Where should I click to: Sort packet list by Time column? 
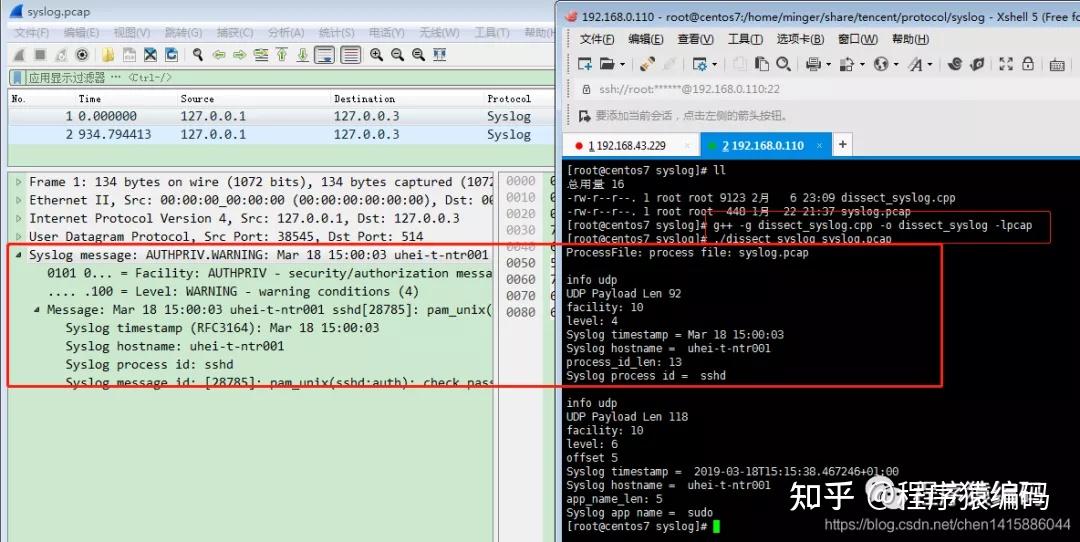pos(90,98)
